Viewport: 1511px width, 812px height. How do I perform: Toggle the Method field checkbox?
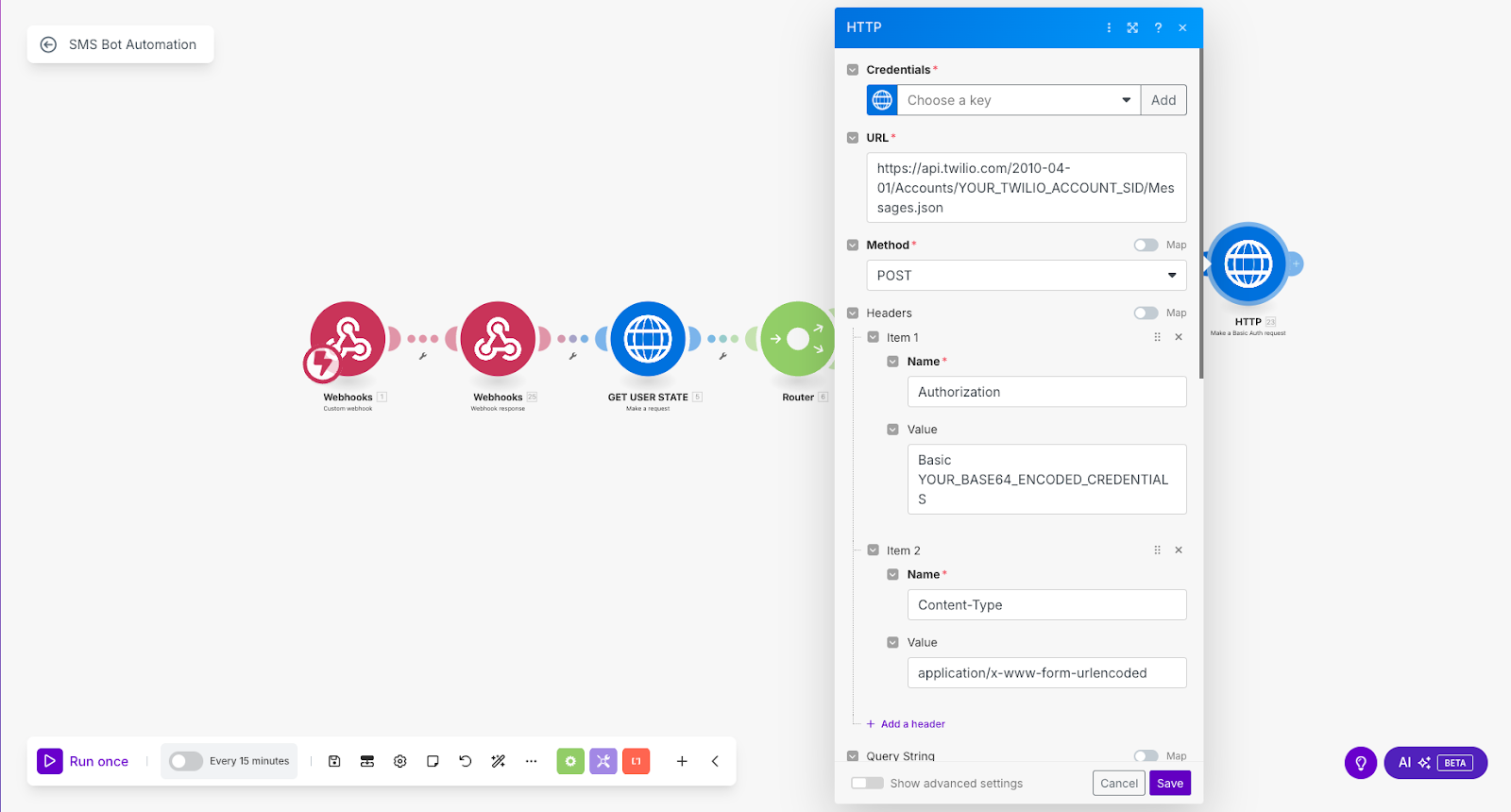click(853, 245)
